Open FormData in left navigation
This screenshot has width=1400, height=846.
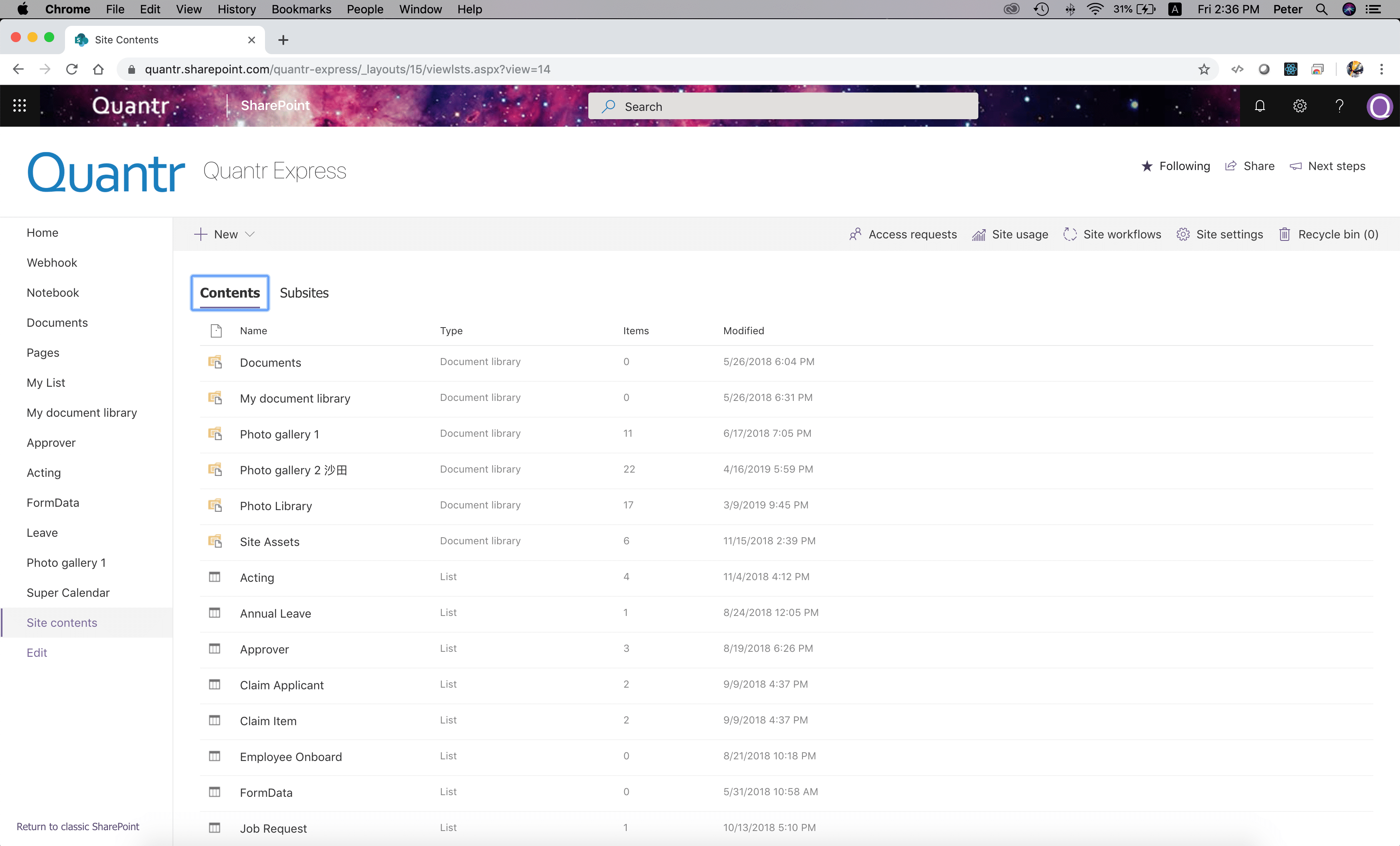click(x=53, y=502)
